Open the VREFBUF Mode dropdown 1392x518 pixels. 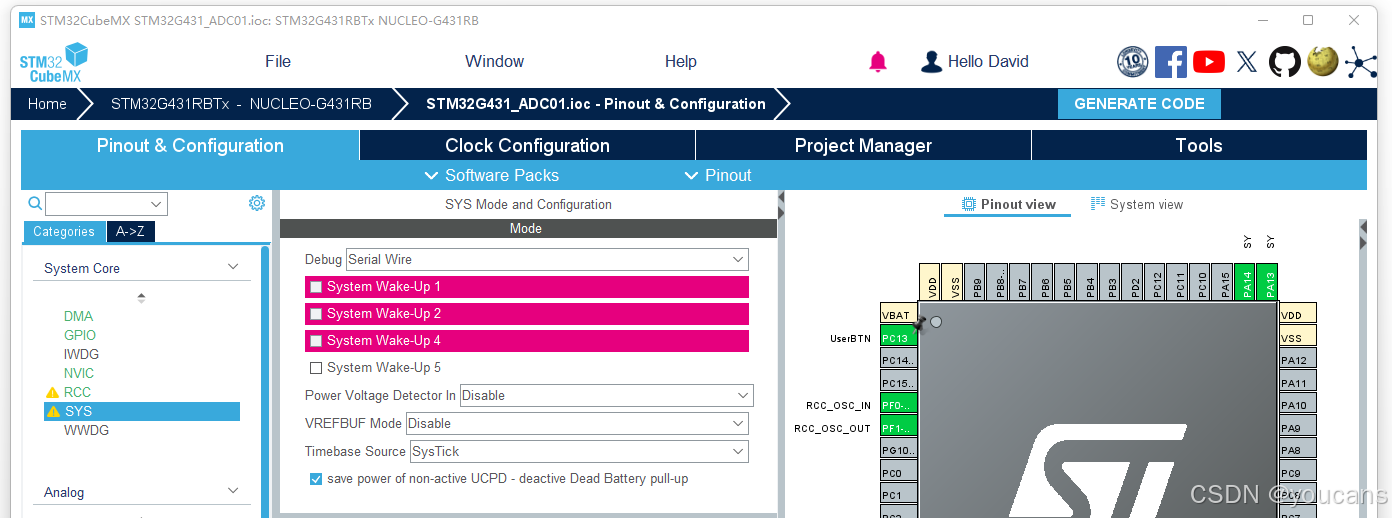pyautogui.click(x=576, y=423)
